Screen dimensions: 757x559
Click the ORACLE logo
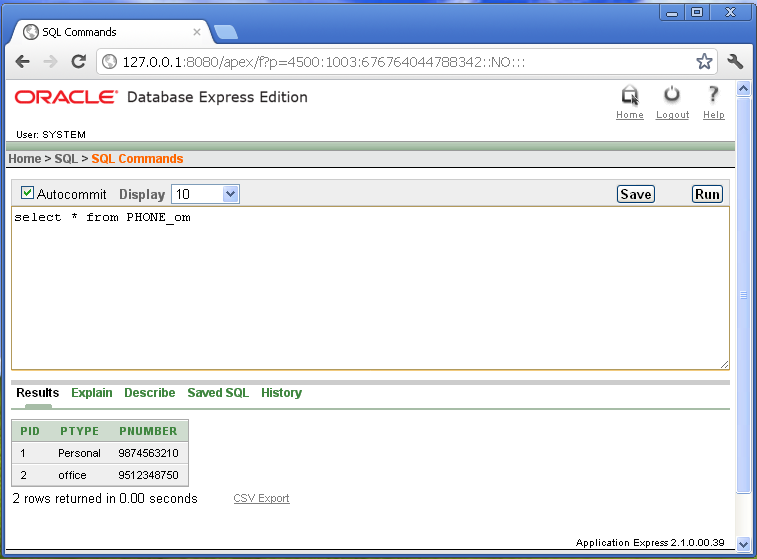tap(66, 97)
